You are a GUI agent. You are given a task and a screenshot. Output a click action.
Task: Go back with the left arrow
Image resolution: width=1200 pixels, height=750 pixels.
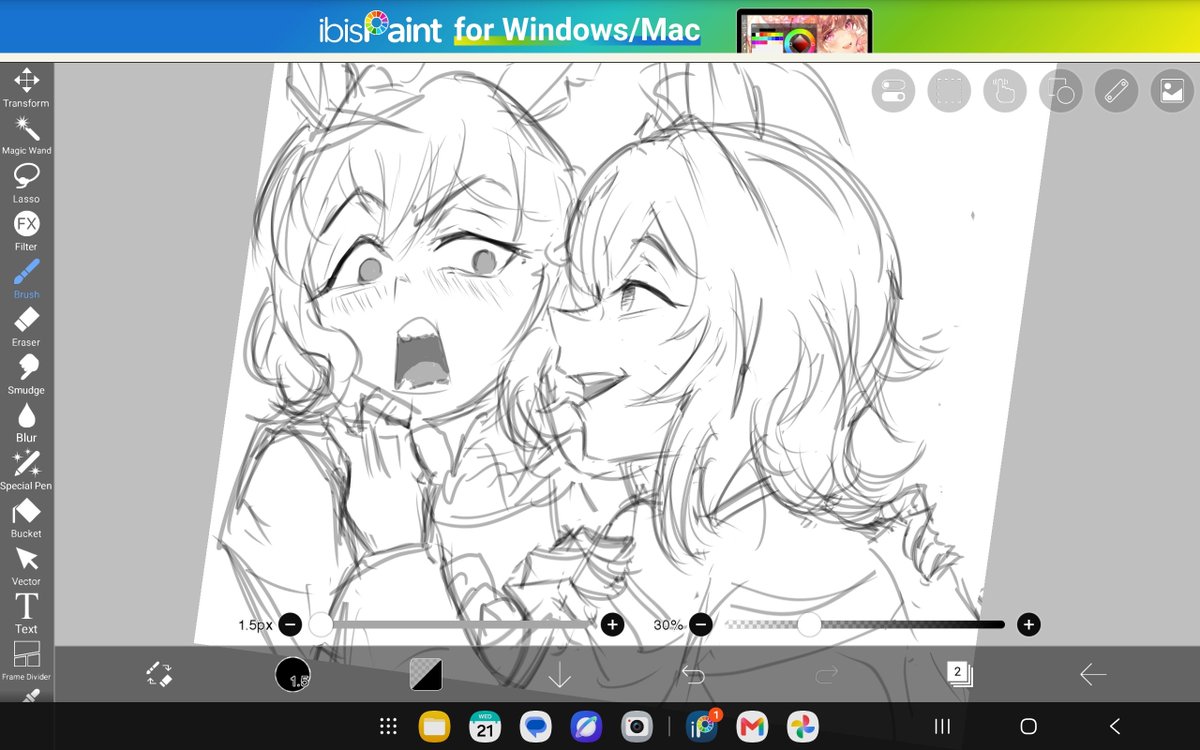click(1093, 675)
